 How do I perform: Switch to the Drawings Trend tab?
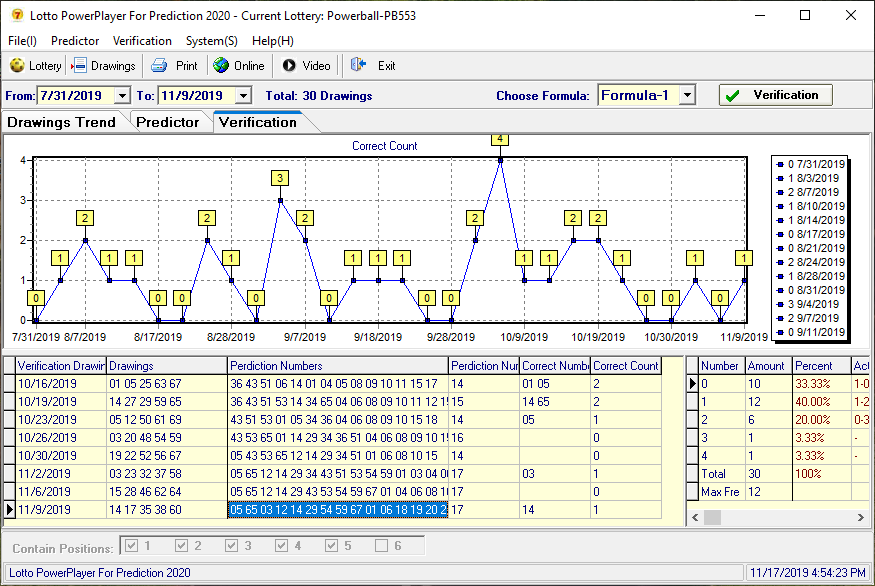pos(61,122)
